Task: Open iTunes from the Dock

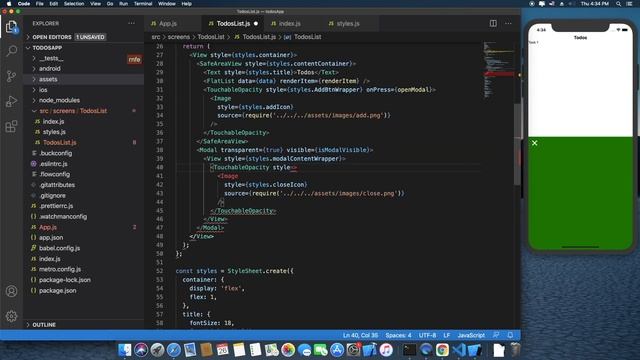Action: 386,350
